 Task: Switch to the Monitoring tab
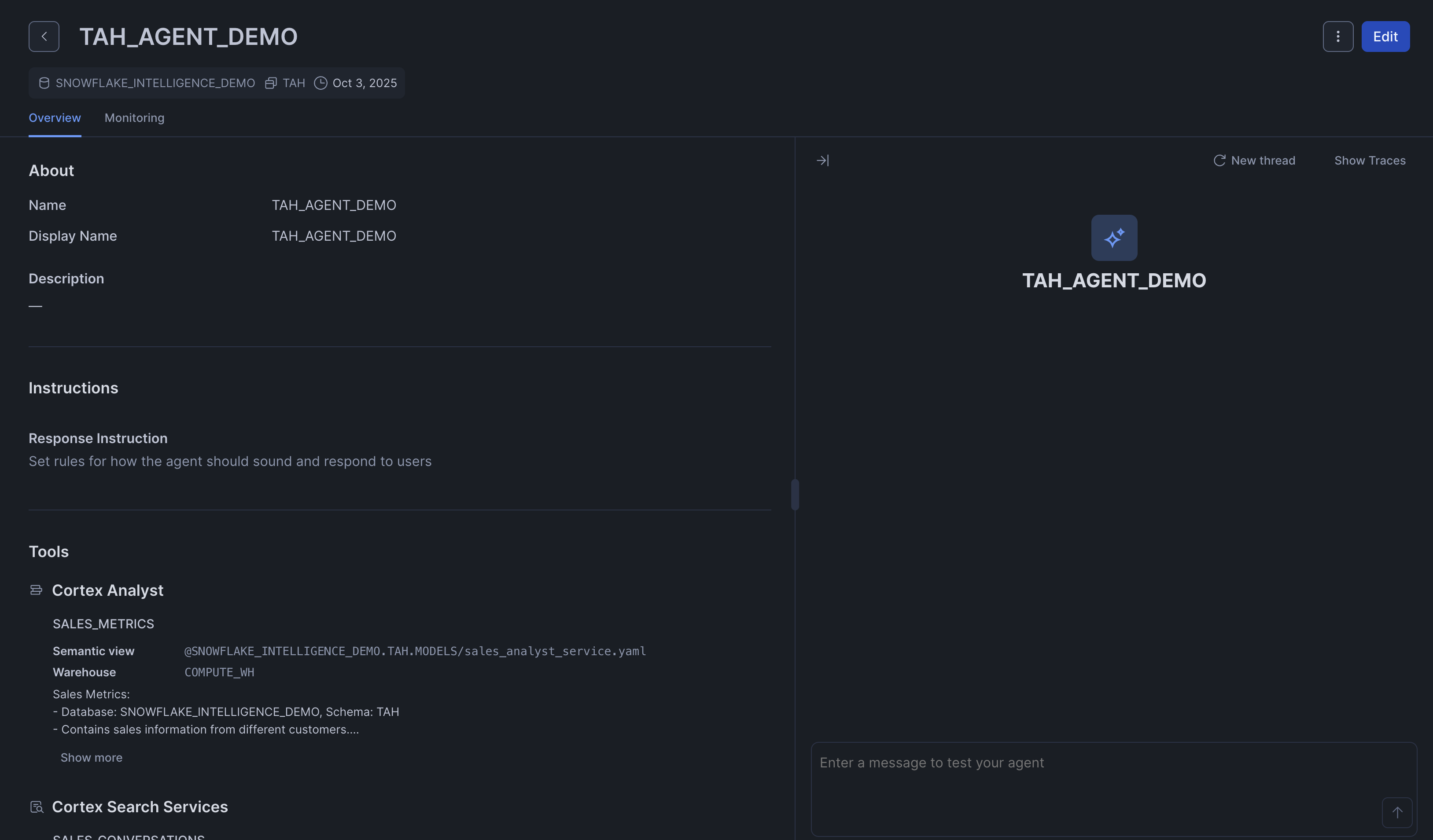tap(134, 117)
